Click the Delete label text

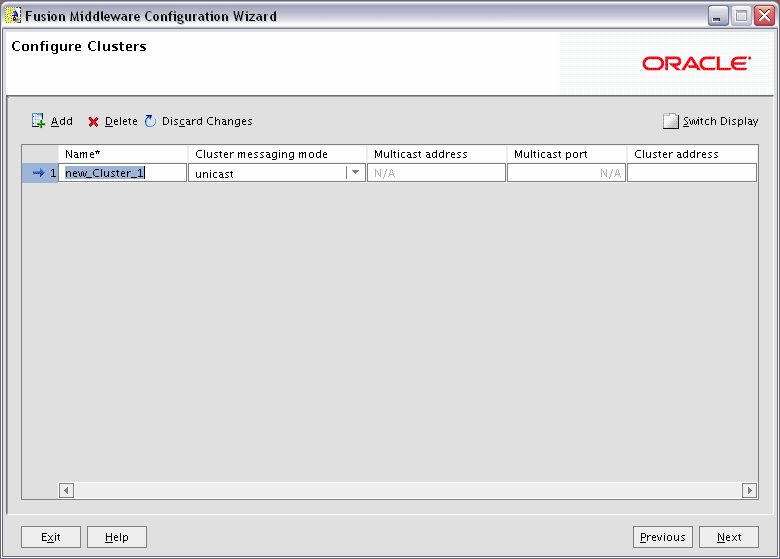pyautogui.click(x=121, y=121)
